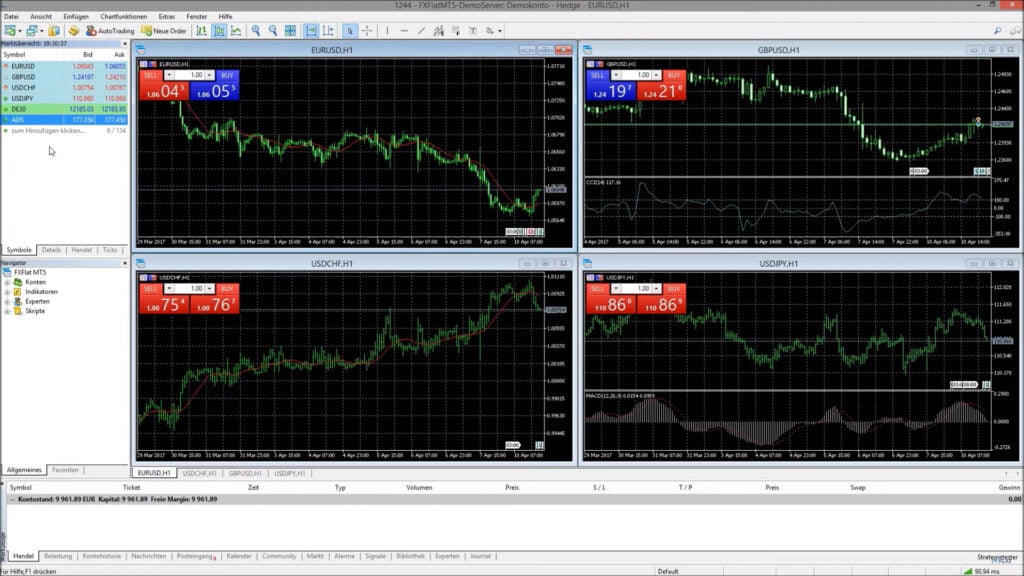This screenshot has width=1024, height=576.
Task: Expand the Skripte tree node
Action: coord(7,312)
